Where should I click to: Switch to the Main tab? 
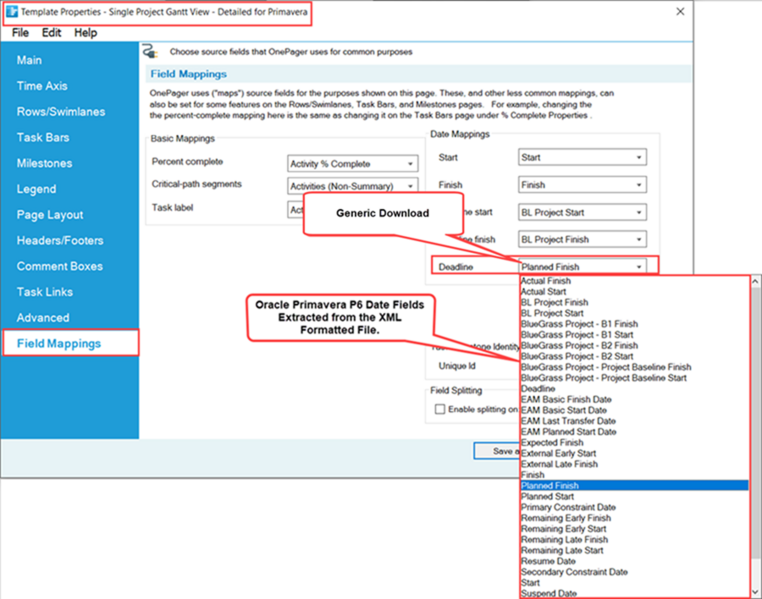coord(29,60)
